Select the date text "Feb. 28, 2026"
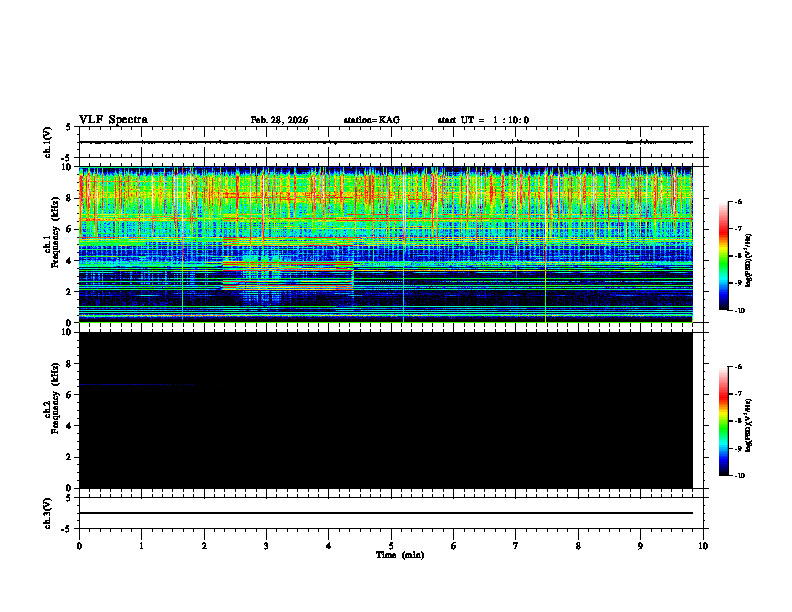This screenshot has height=612, width=792. pyautogui.click(x=279, y=120)
